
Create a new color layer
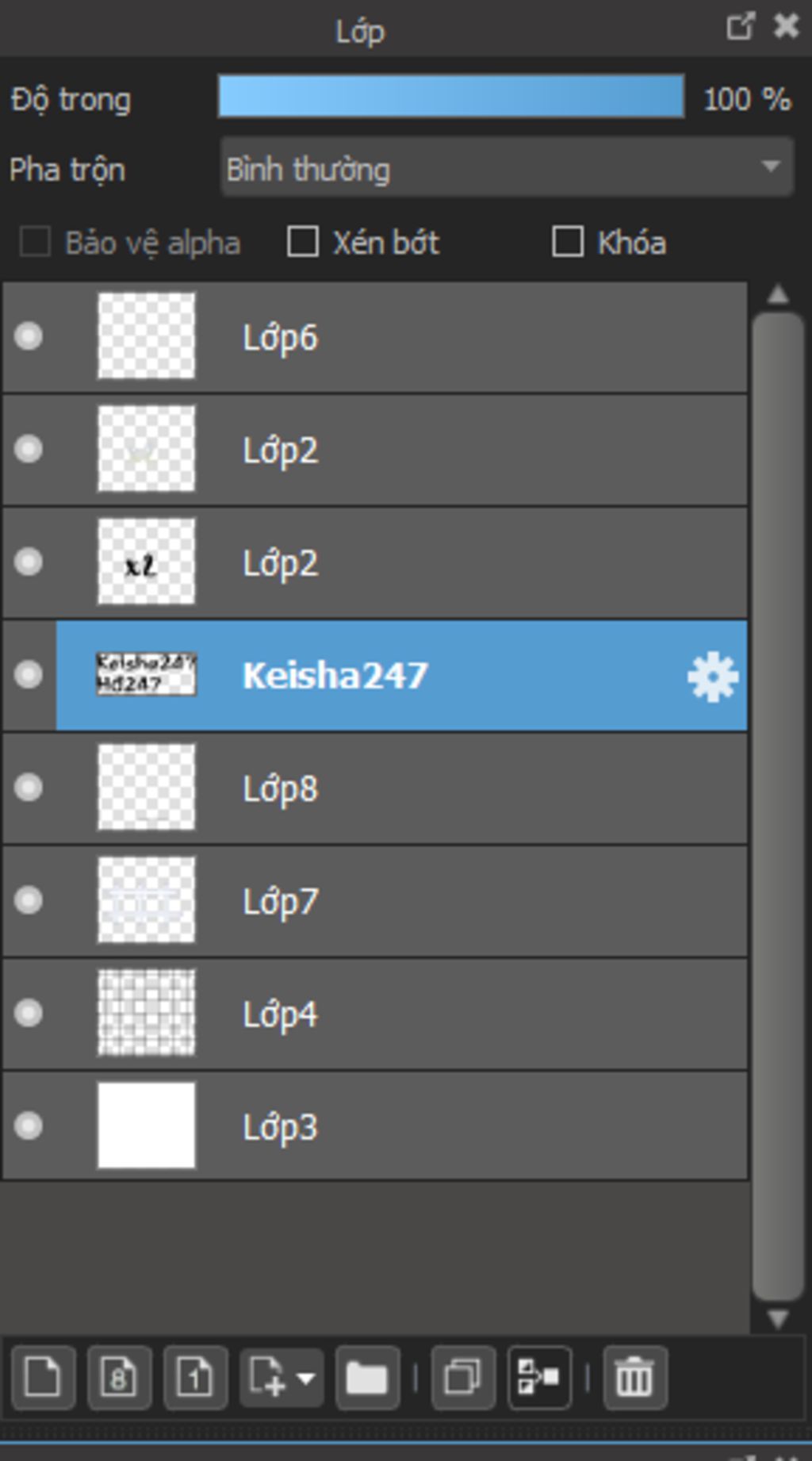point(43,1377)
